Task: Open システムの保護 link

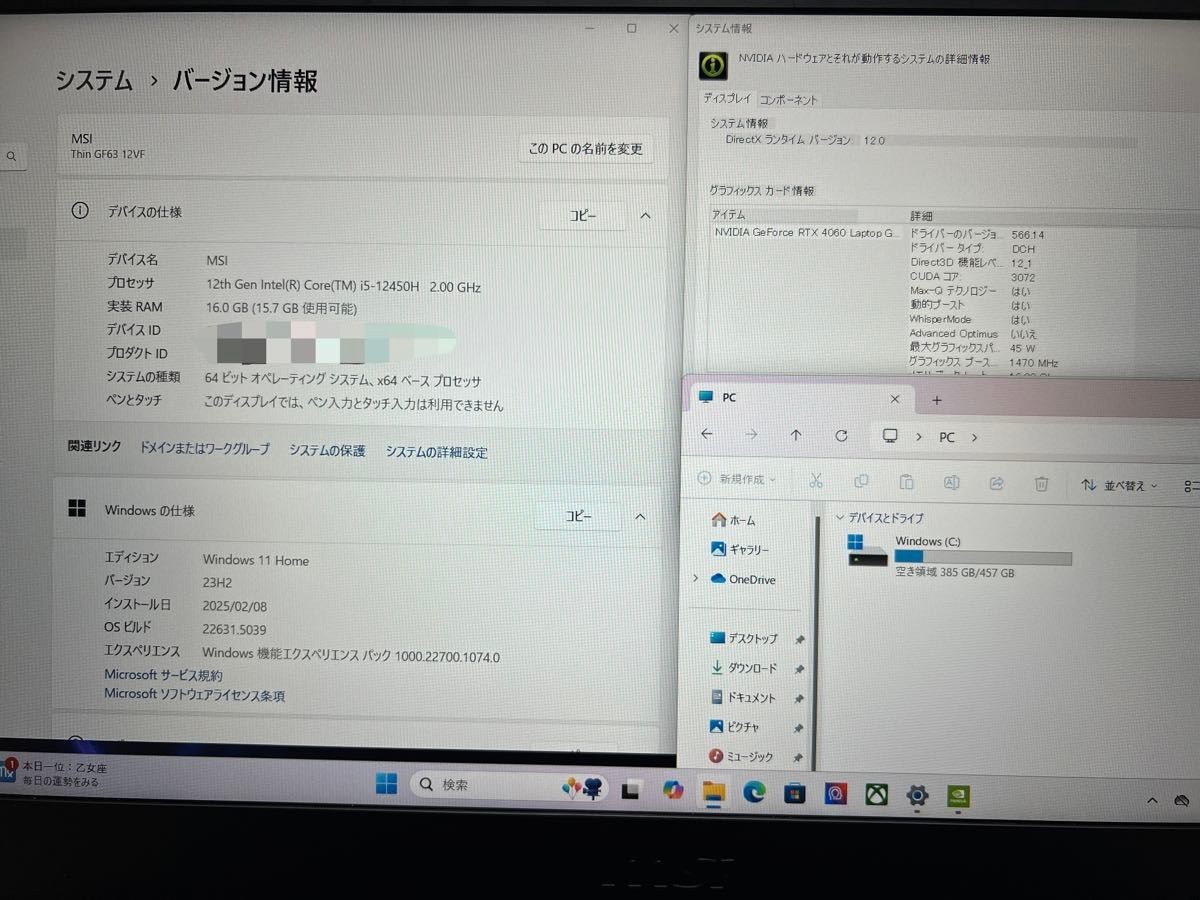Action: [x=327, y=451]
